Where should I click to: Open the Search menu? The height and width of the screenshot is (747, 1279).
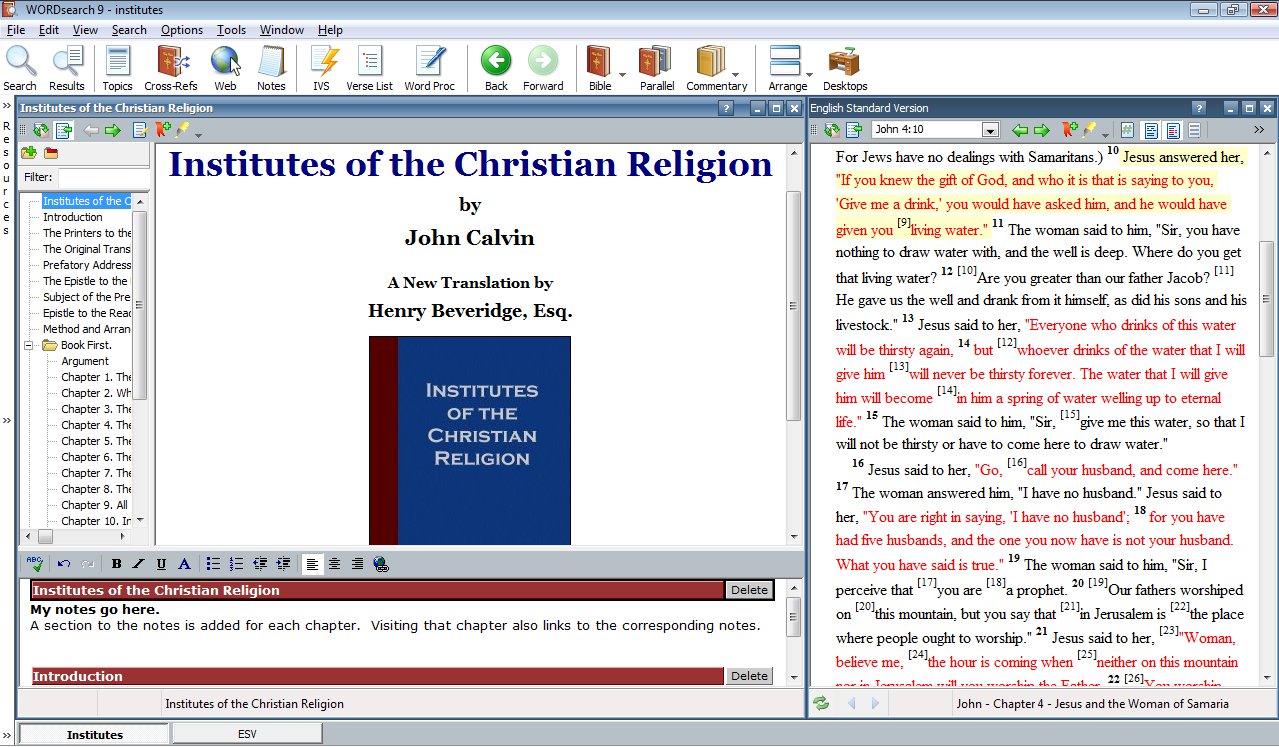tap(129, 30)
